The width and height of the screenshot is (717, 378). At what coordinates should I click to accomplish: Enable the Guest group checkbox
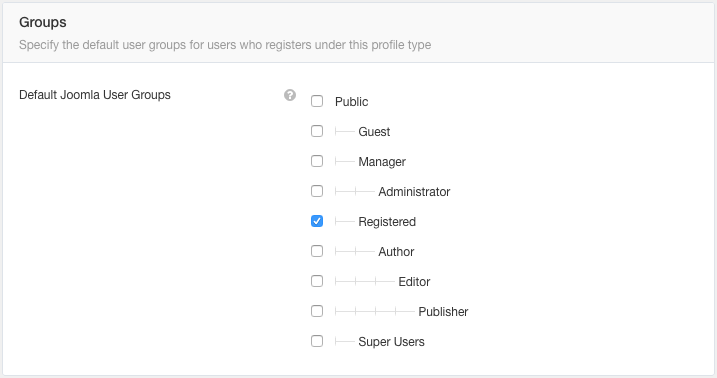tap(317, 131)
